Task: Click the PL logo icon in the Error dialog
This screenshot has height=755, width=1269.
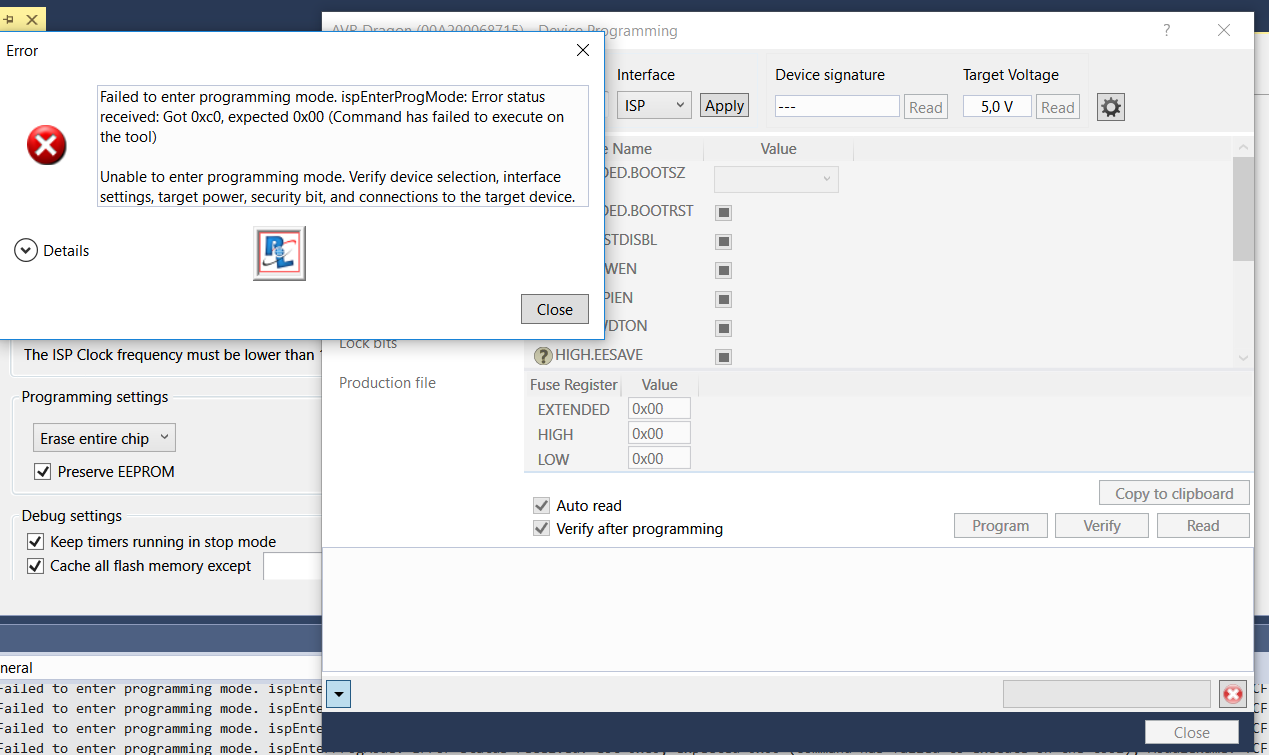Action: coord(279,254)
